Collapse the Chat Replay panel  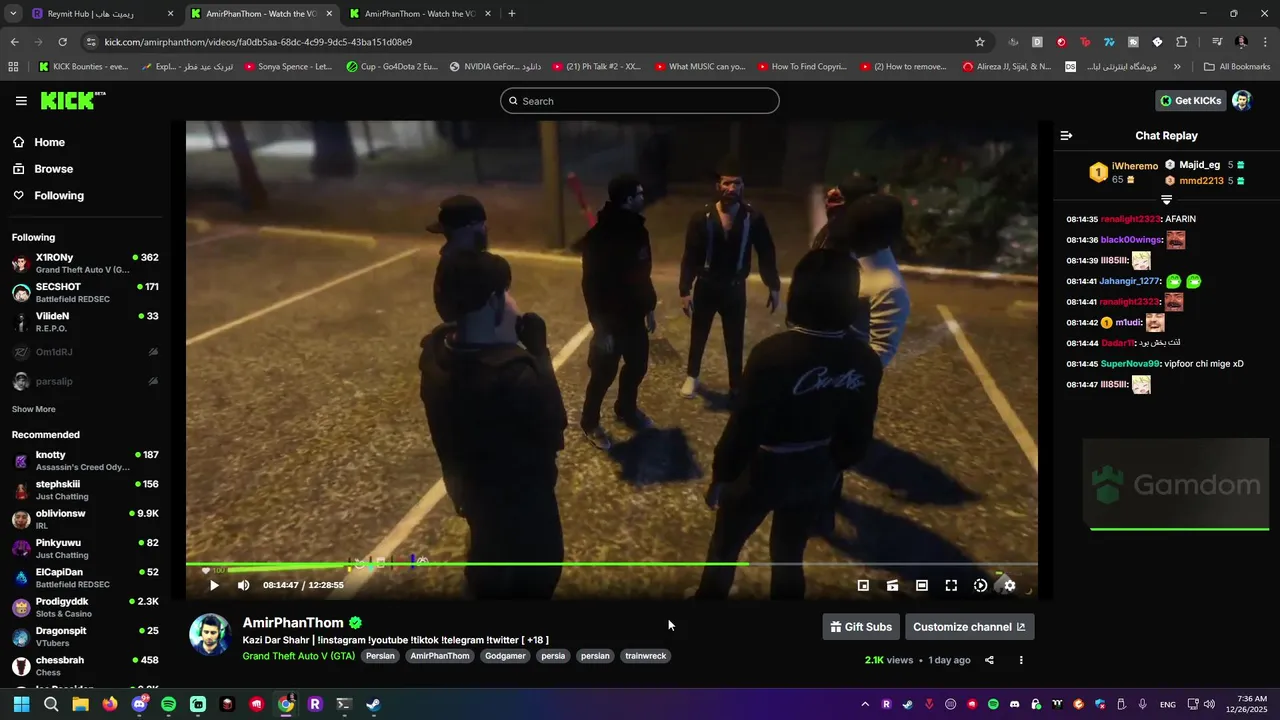[1066, 135]
